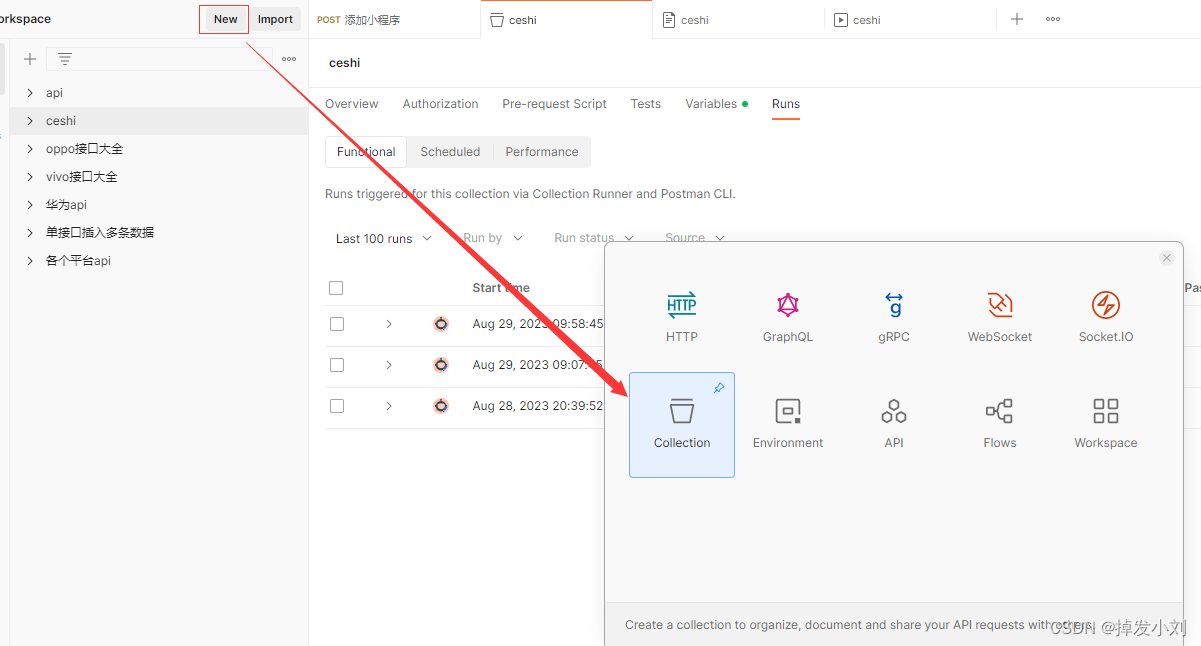Choose the GraphQL request icon

pyautogui.click(x=788, y=306)
